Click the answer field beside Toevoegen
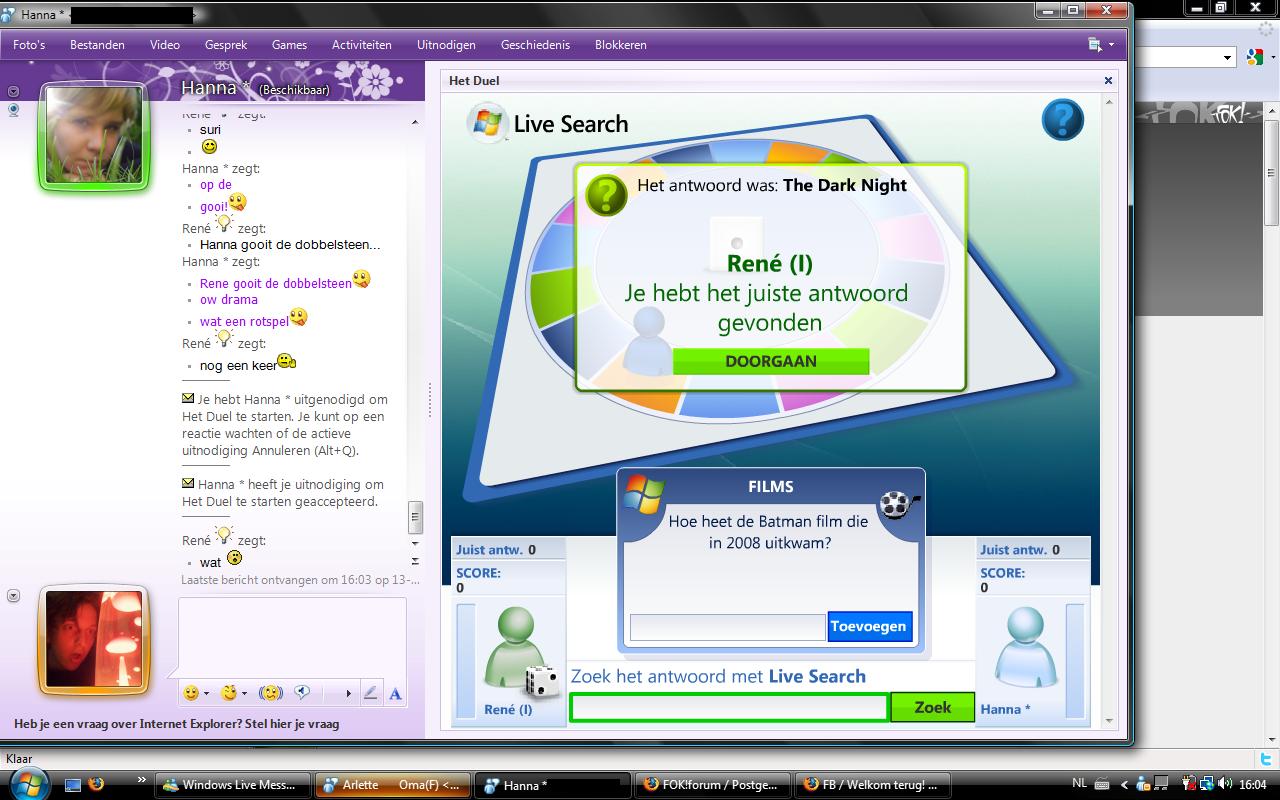 (x=727, y=627)
